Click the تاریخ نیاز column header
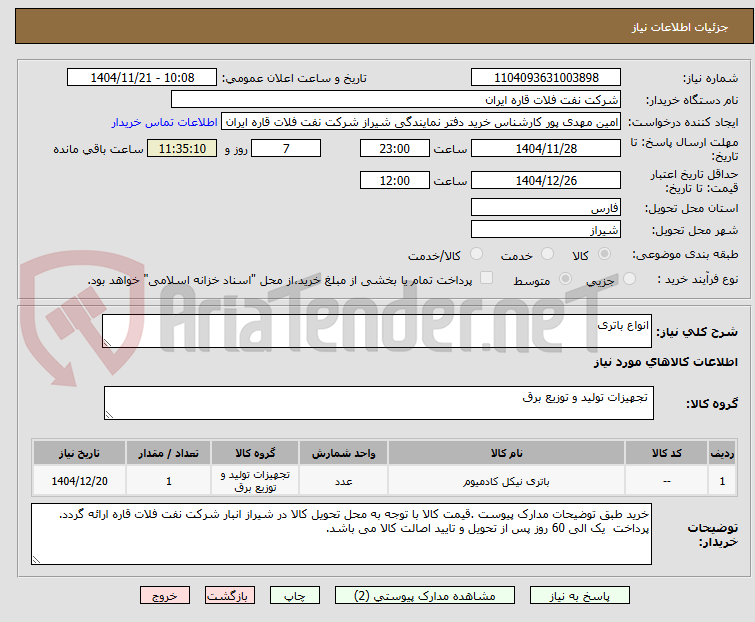 tap(79, 453)
